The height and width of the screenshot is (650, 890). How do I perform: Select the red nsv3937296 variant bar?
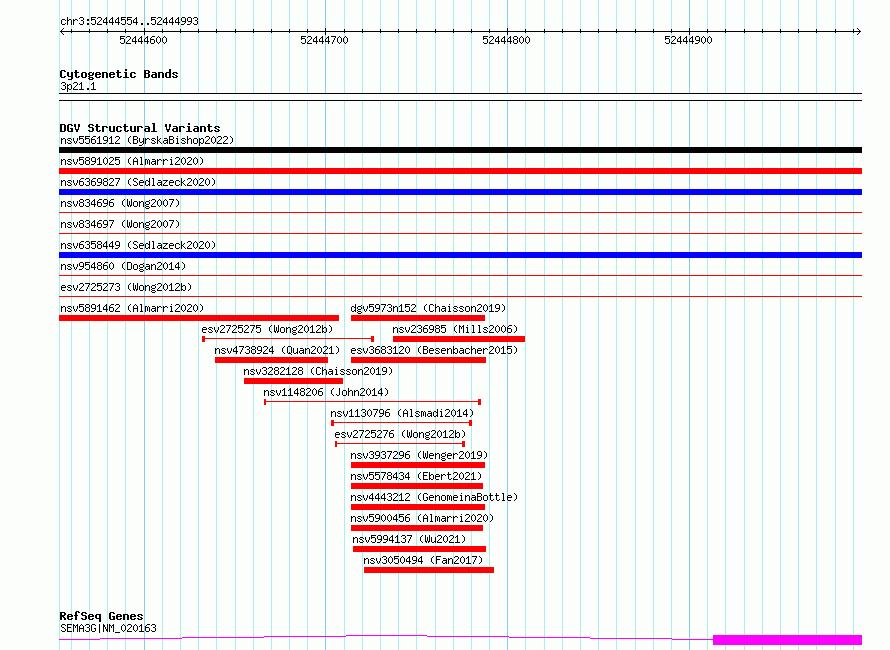tap(418, 465)
